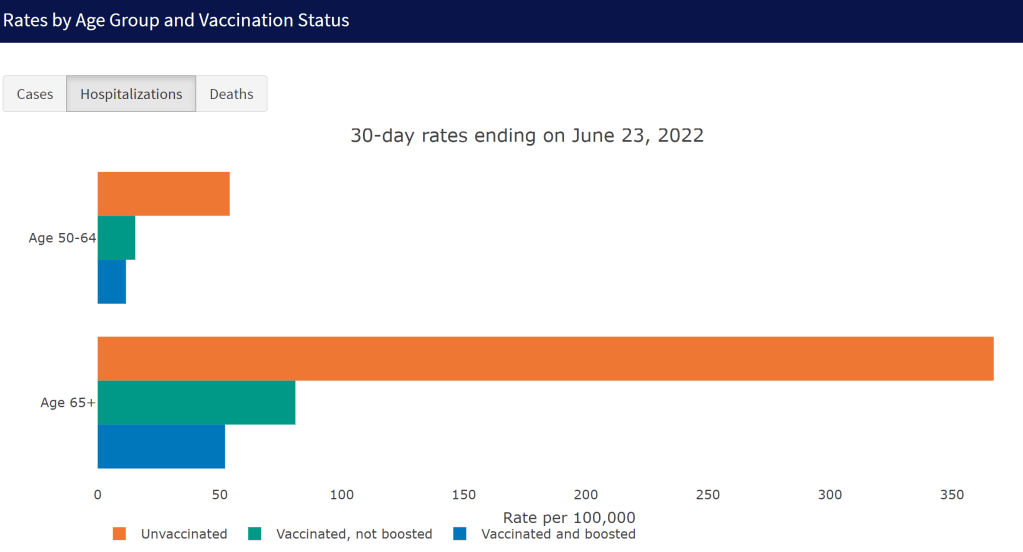Click the Age 65+ blue boosted bar
This screenshot has height=552, width=1023.
coord(161,446)
